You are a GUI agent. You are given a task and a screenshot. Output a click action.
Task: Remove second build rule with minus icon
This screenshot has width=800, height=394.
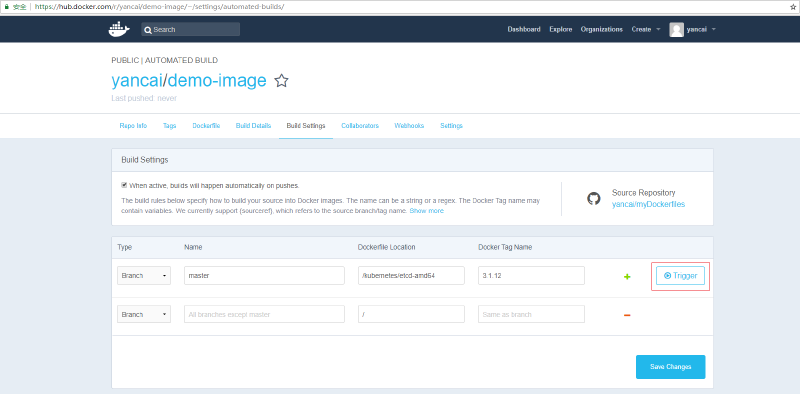click(627, 315)
